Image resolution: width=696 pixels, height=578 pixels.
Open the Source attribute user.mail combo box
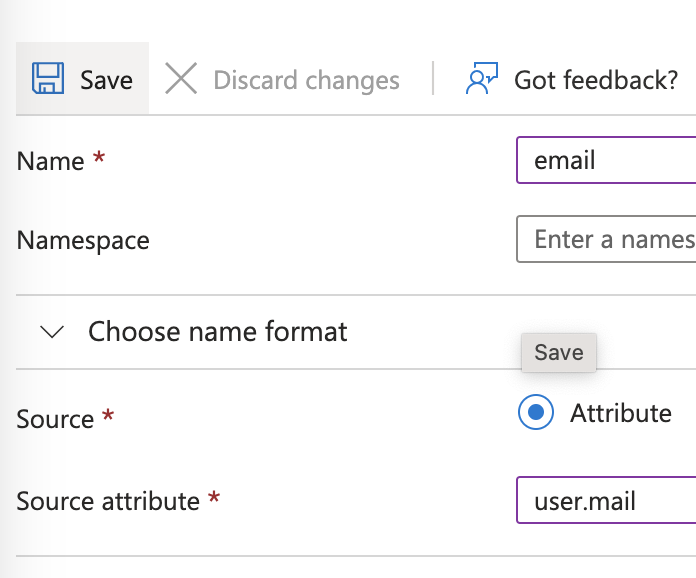click(x=606, y=500)
